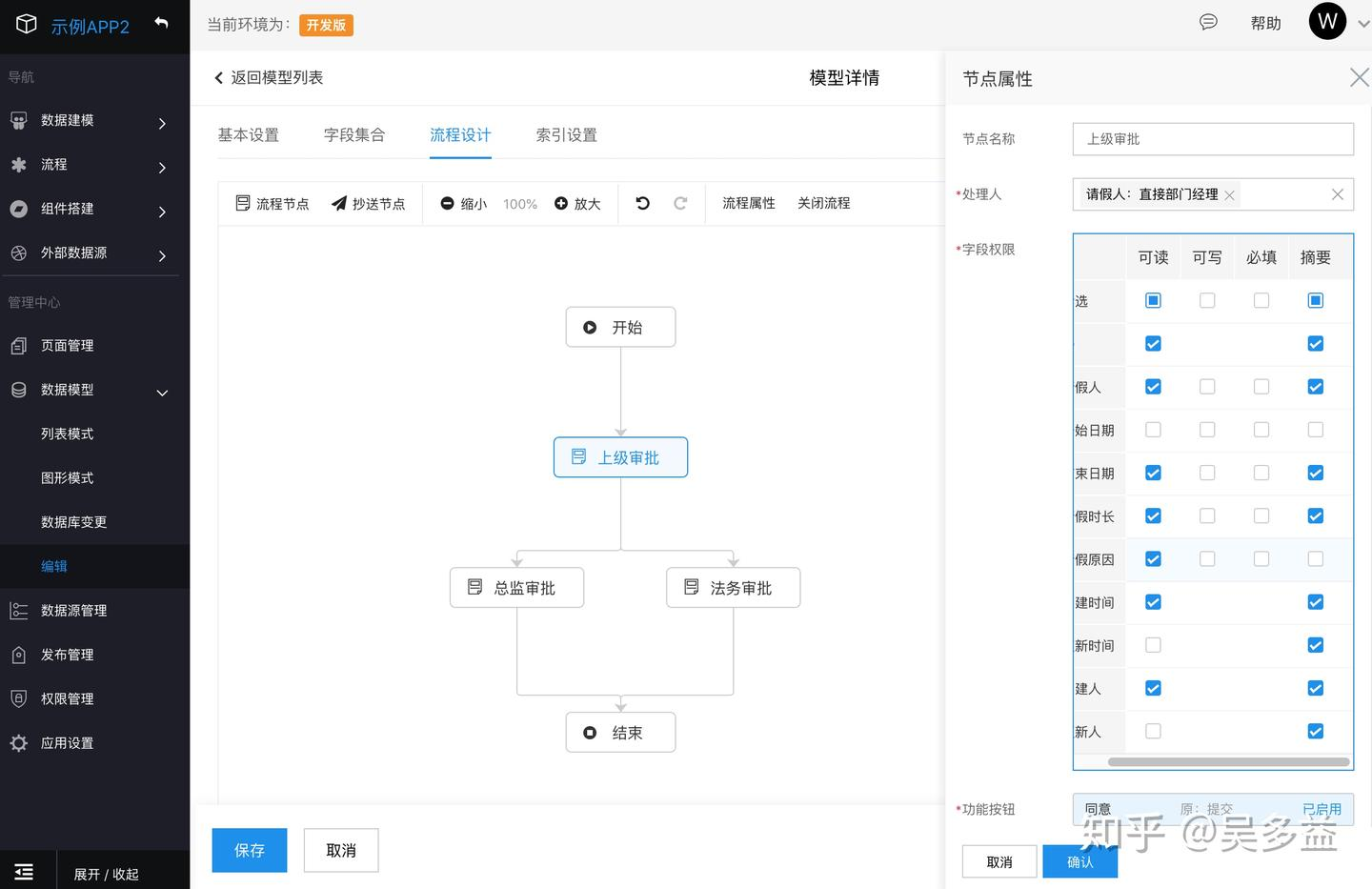
Task: Enable 可写 checkbox for 假原因 row
Action: coord(1207,559)
